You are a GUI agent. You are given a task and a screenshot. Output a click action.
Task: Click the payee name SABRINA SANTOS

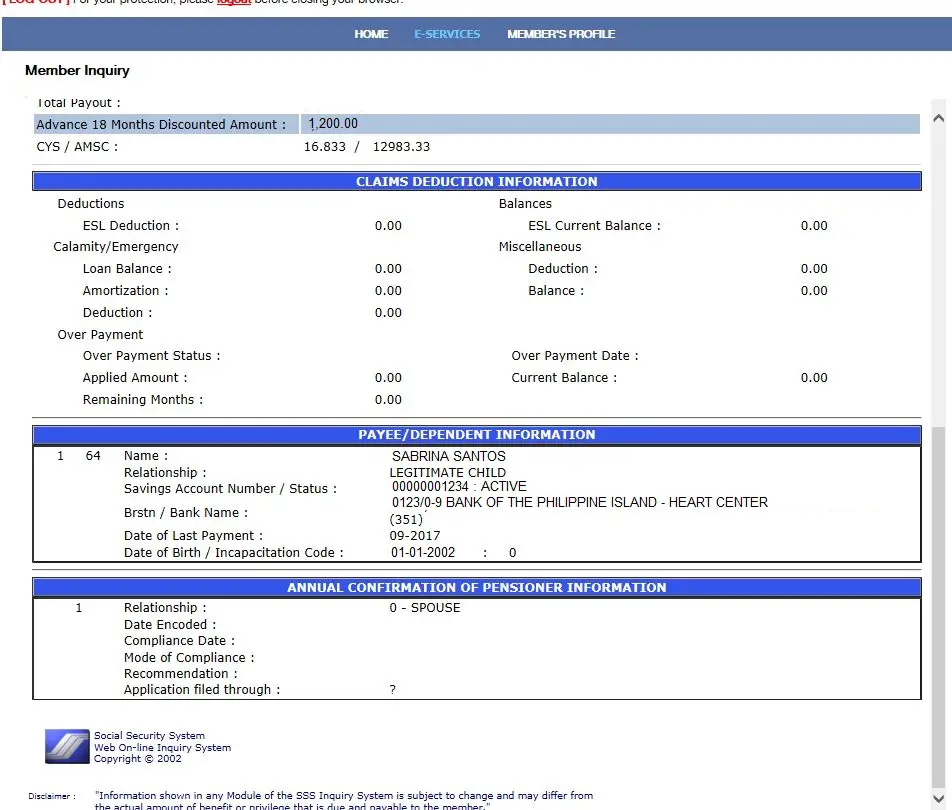(x=449, y=456)
